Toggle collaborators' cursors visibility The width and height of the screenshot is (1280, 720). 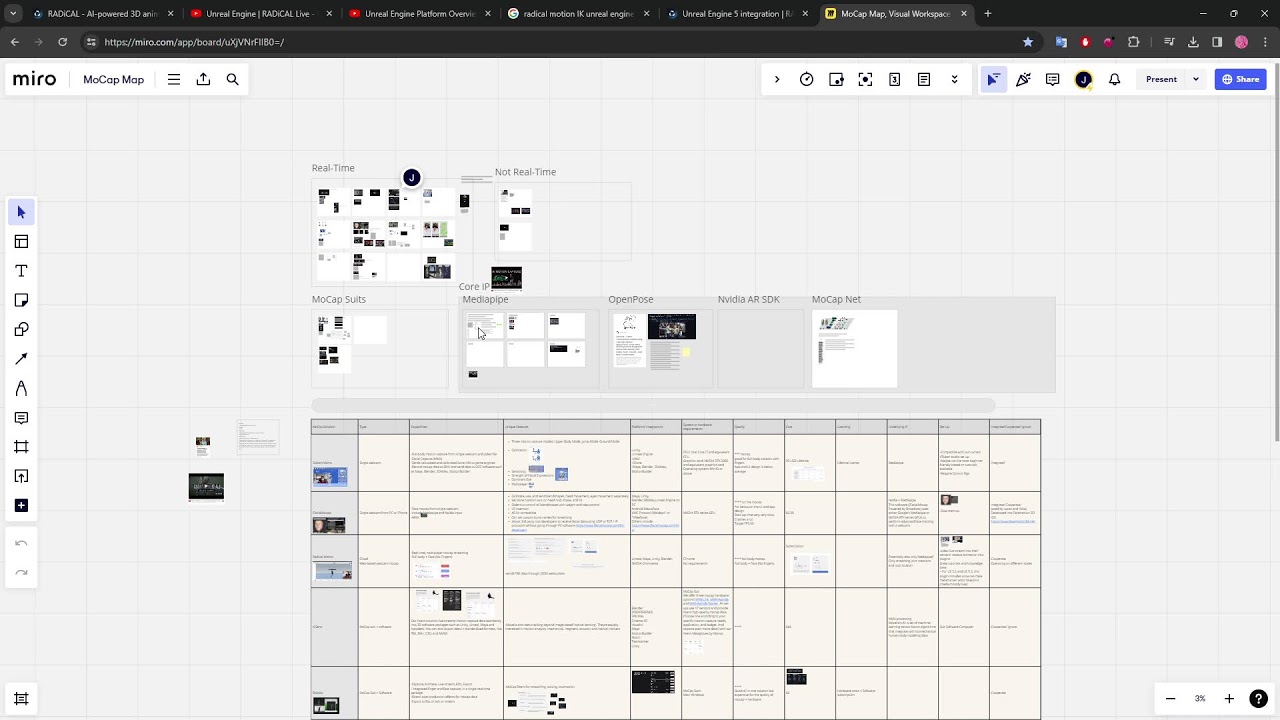pos(993,79)
